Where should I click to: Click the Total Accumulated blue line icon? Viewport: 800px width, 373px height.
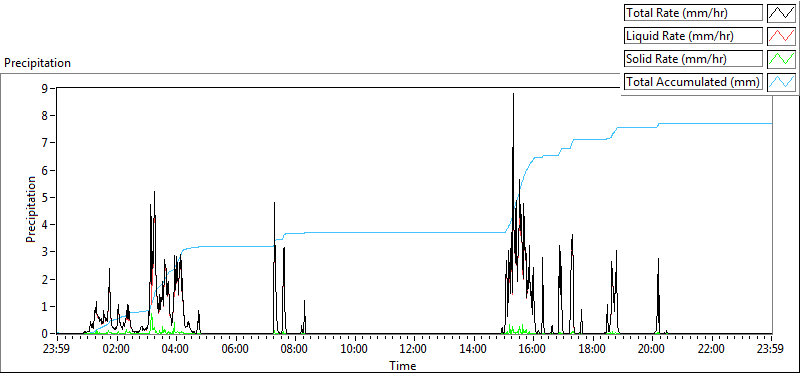[x=782, y=82]
